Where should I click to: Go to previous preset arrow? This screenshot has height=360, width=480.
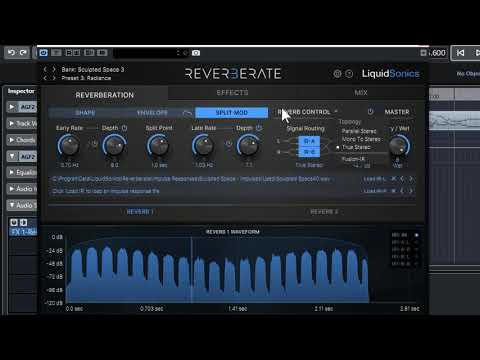[x=46, y=78]
